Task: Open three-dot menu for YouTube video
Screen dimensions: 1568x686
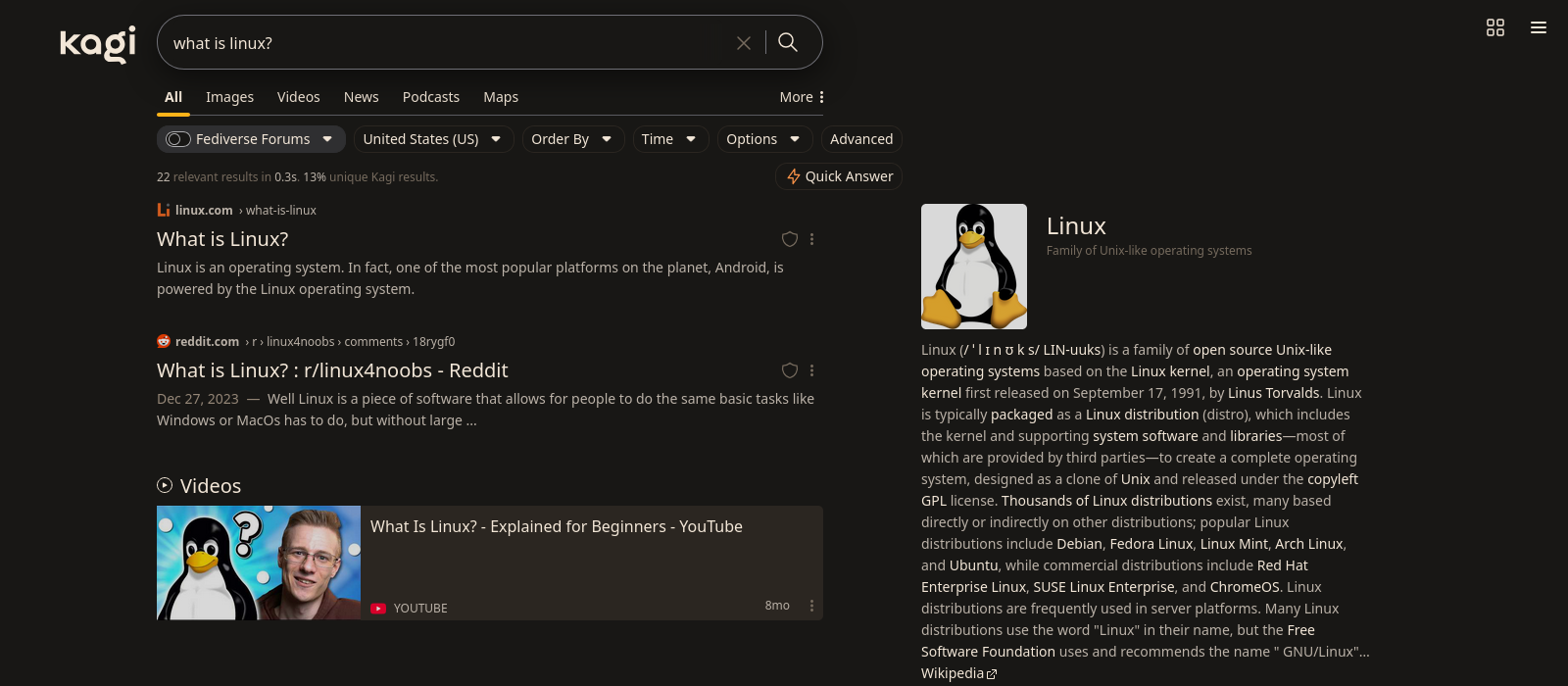Action: pos(811,606)
